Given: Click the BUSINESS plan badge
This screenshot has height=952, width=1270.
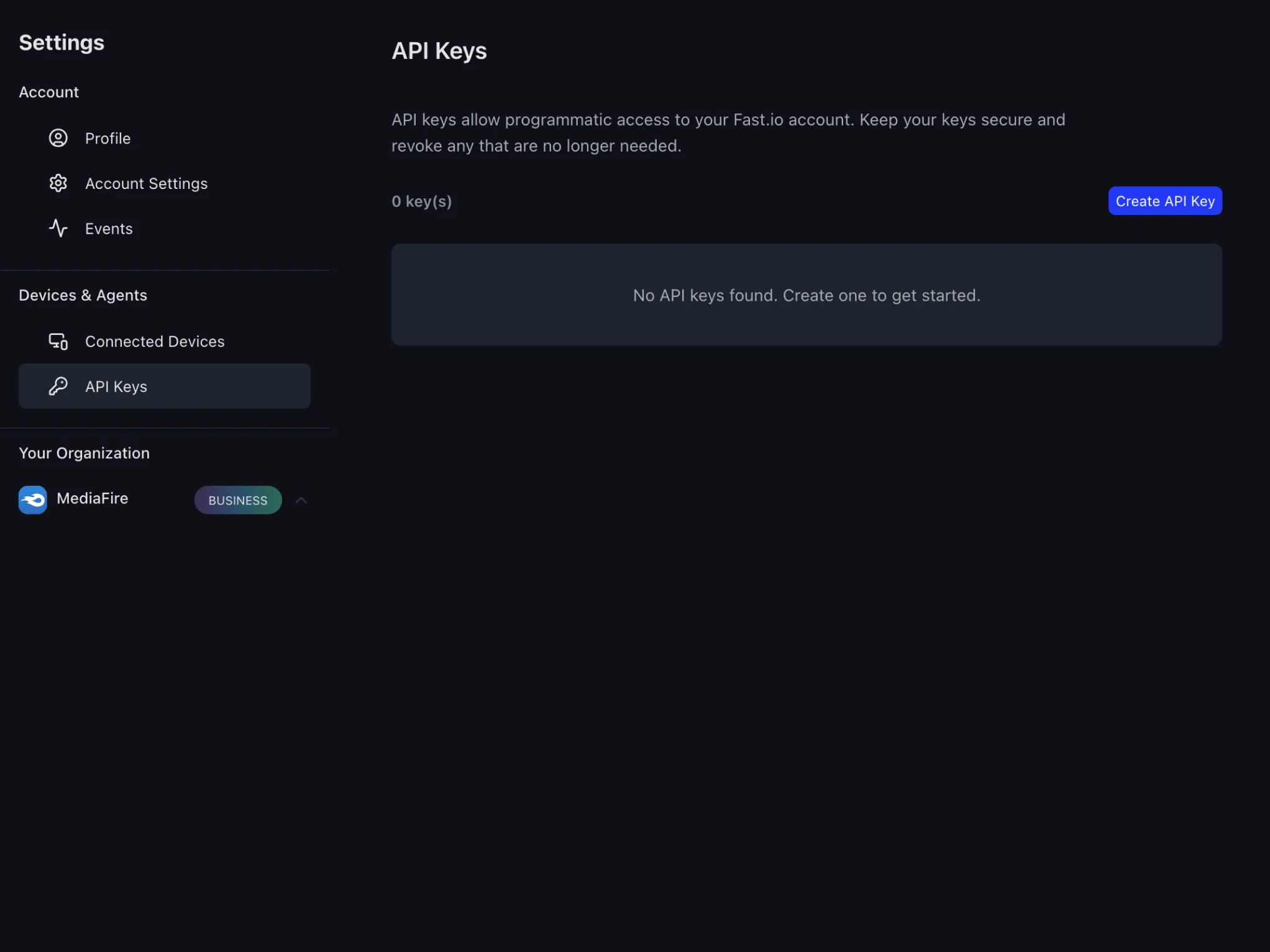Looking at the screenshot, I should [237, 500].
